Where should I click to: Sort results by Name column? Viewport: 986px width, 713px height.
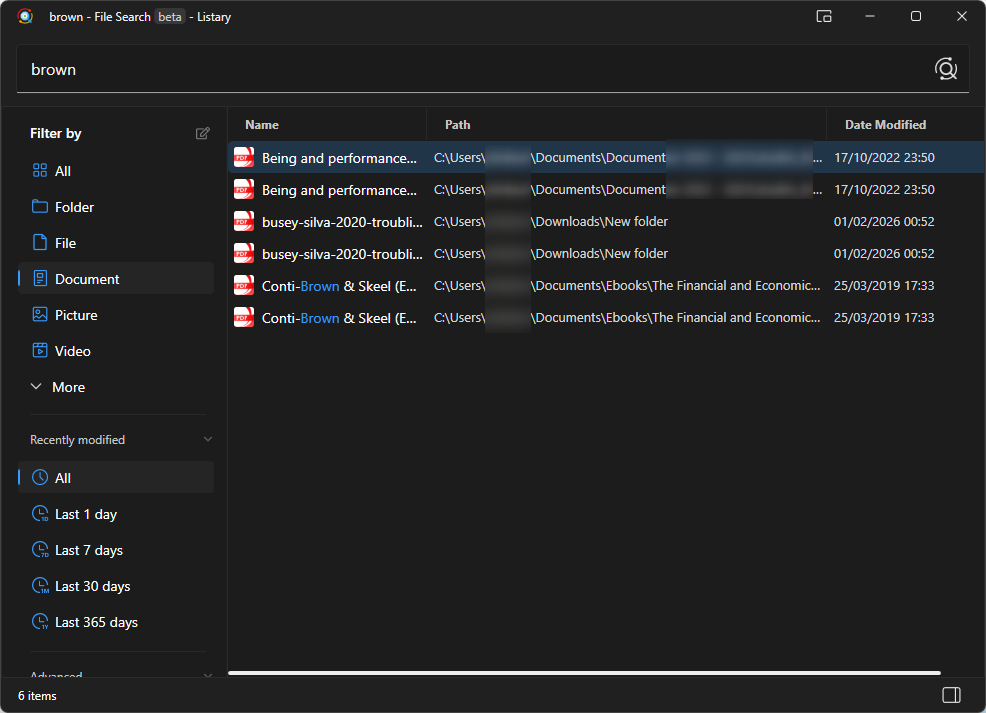click(x=262, y=125)
